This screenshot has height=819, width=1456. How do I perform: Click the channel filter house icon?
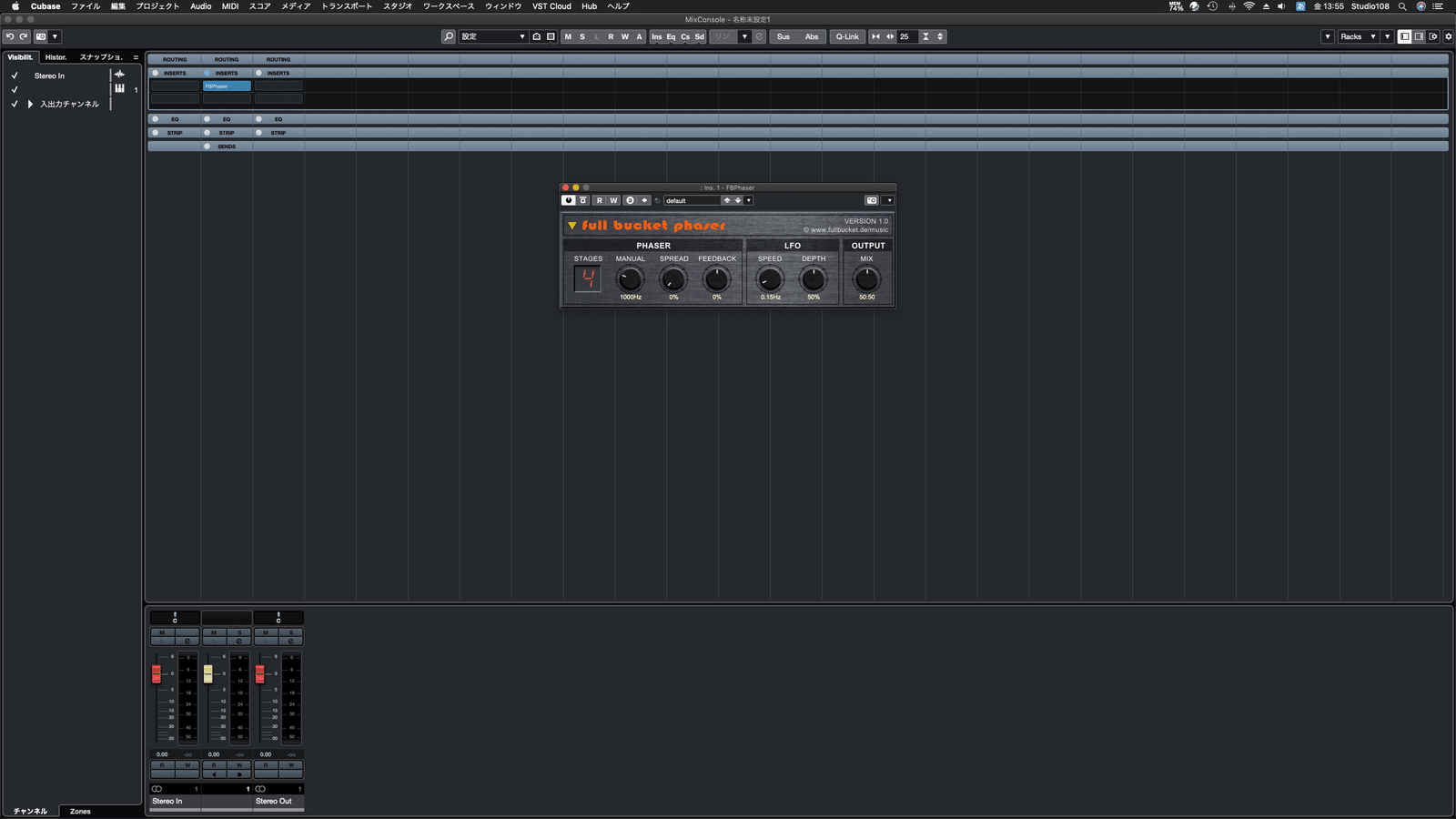(x=537, y=36)
